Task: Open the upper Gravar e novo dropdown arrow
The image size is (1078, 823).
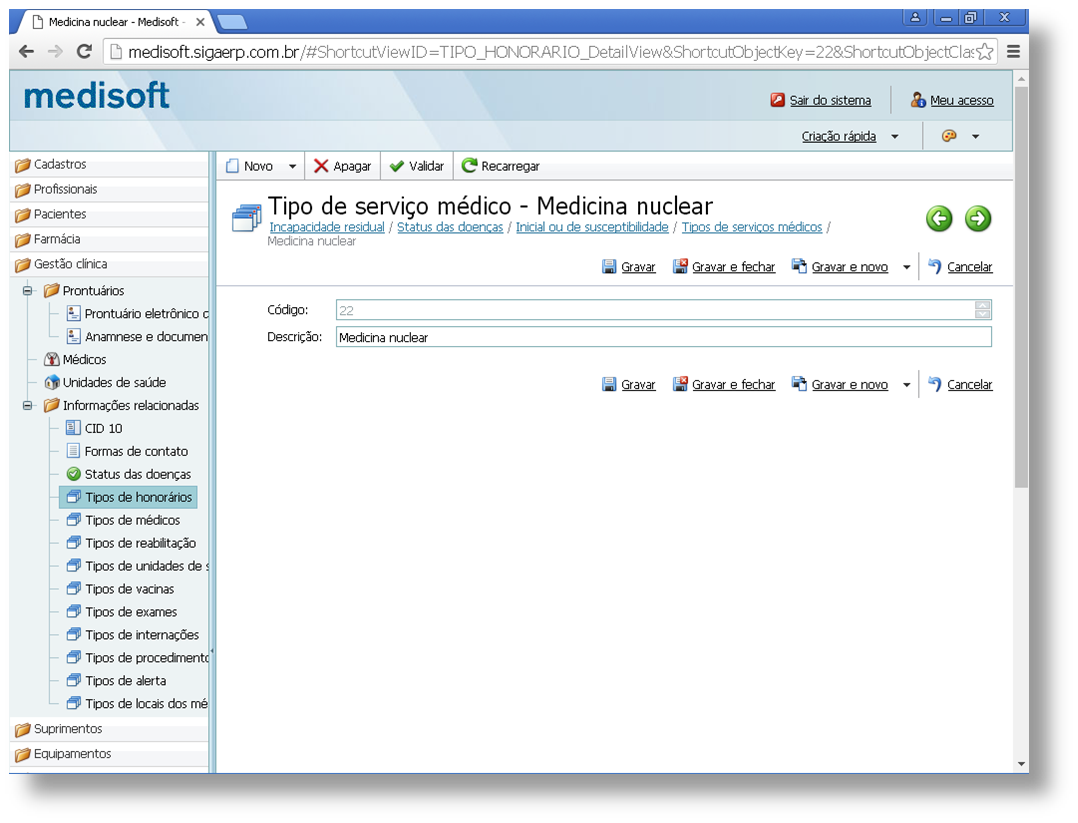Action: (906, 267)
